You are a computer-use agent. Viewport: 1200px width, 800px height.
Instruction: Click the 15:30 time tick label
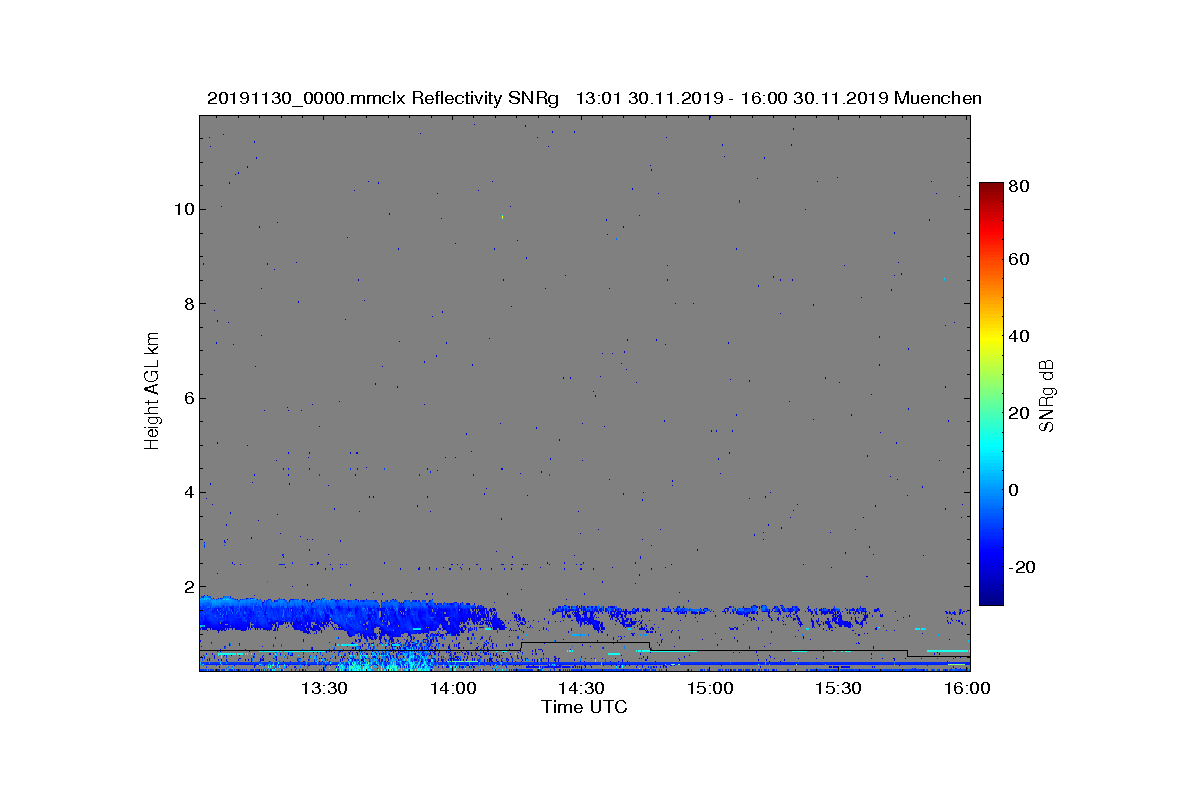coord(838,688)
